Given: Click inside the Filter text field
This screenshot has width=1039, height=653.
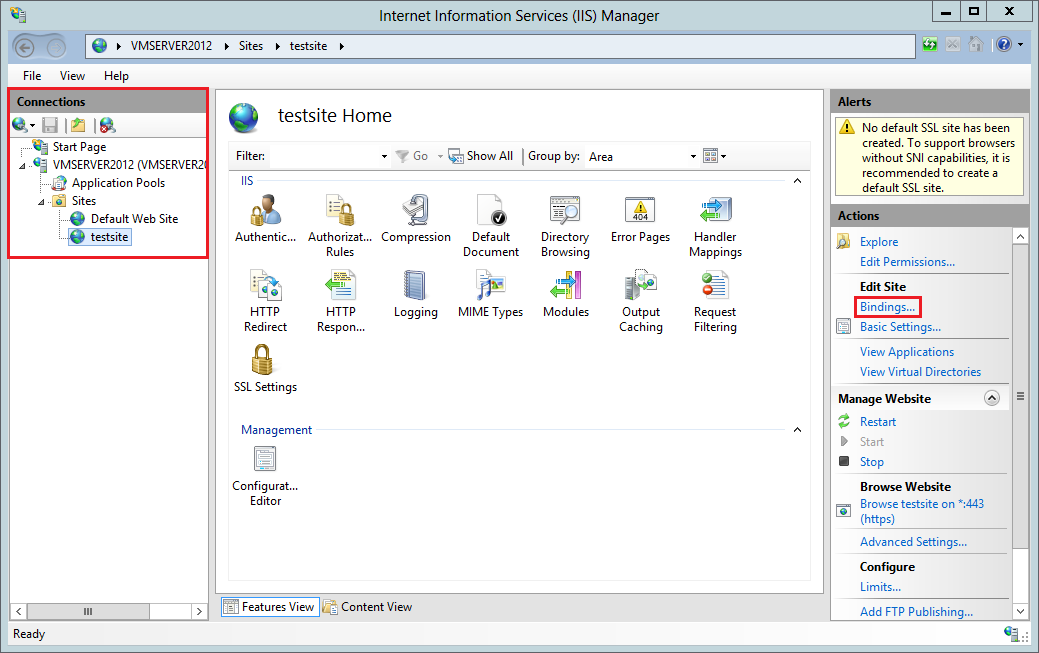Looking at the screenshot, I should pos(323,156).
